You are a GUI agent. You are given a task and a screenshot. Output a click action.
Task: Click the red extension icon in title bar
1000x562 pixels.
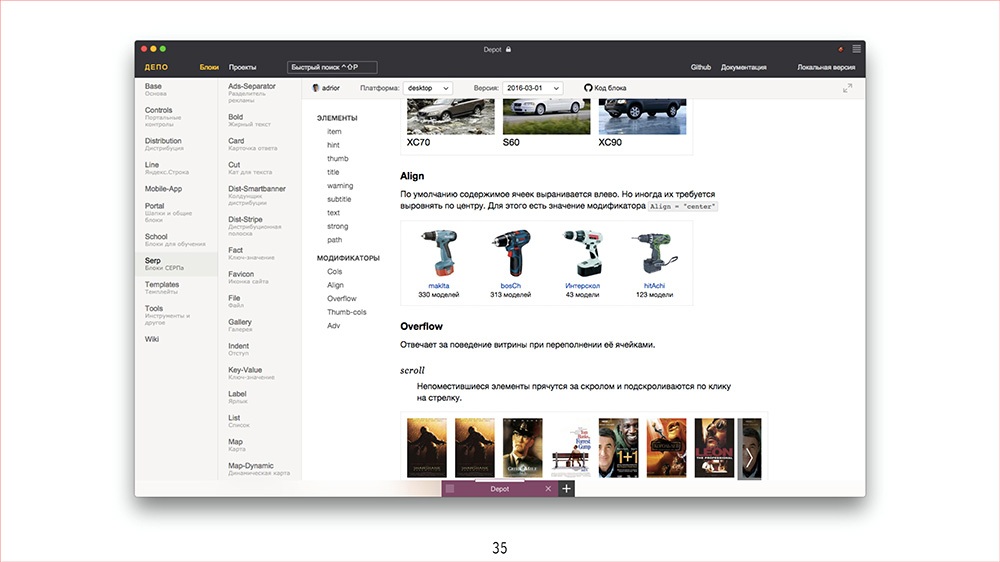841,49
